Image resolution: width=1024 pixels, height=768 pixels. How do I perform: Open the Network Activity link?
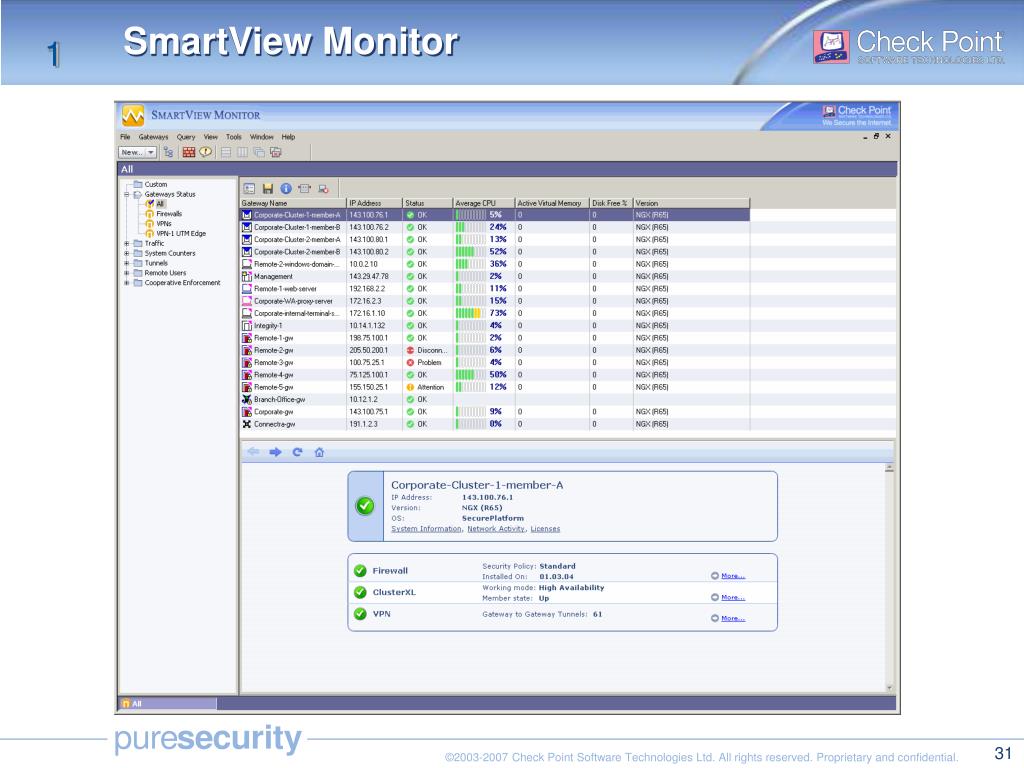click(x=496, y=529)
